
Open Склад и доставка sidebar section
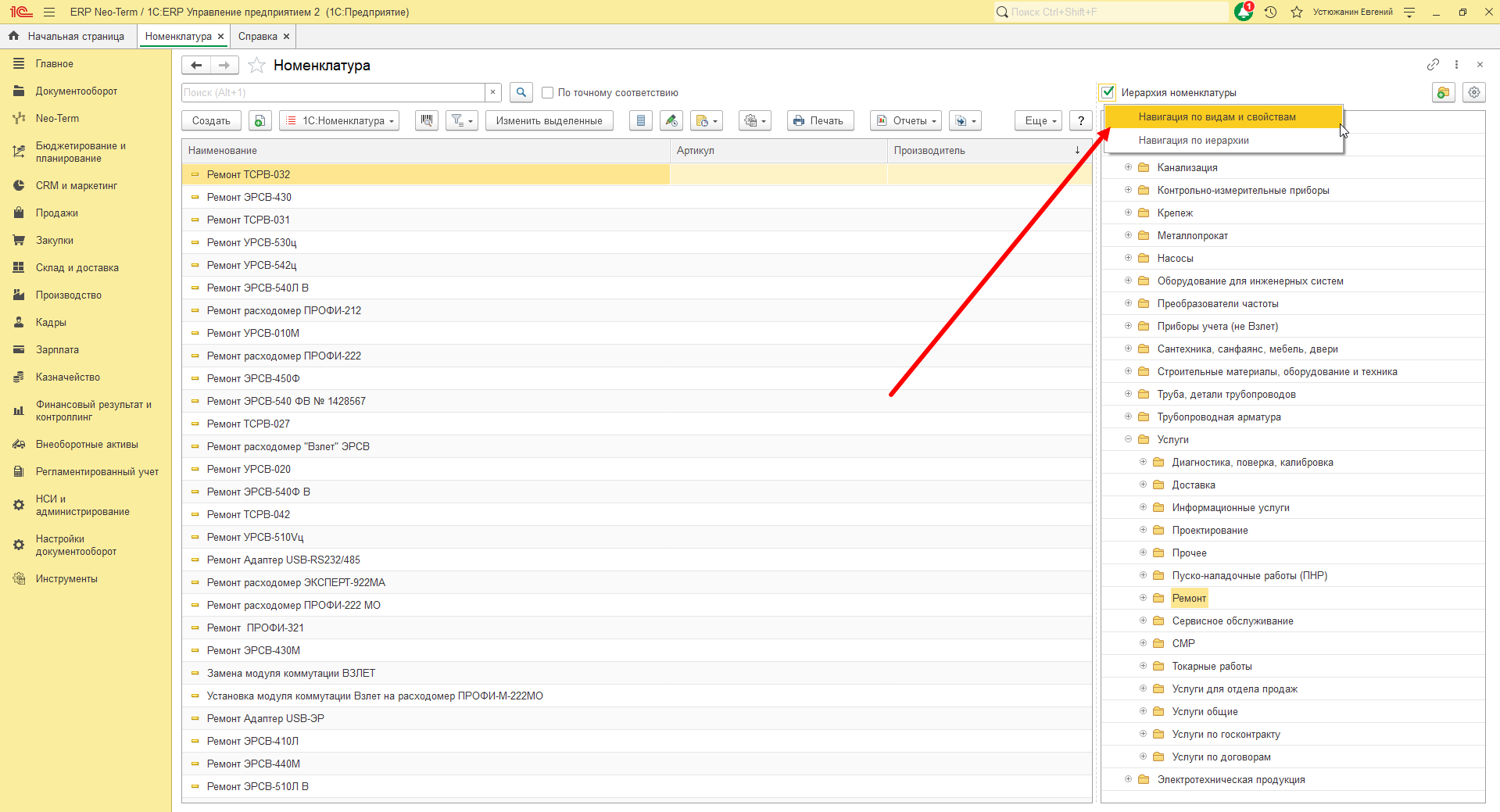(x=77, y=267)
